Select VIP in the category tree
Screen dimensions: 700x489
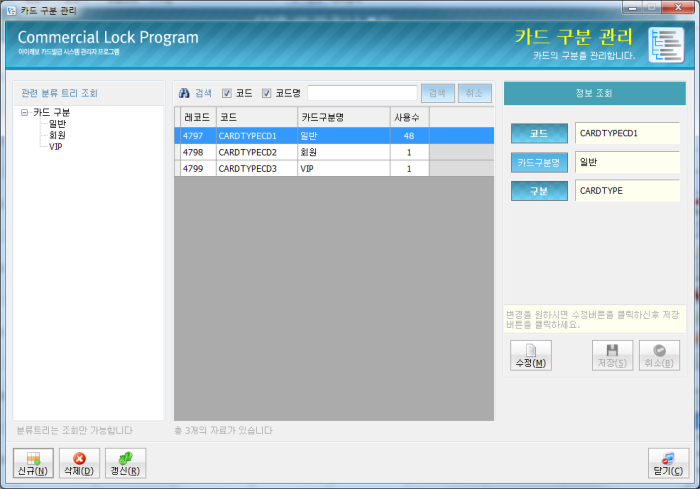click(x=56, y=146)
